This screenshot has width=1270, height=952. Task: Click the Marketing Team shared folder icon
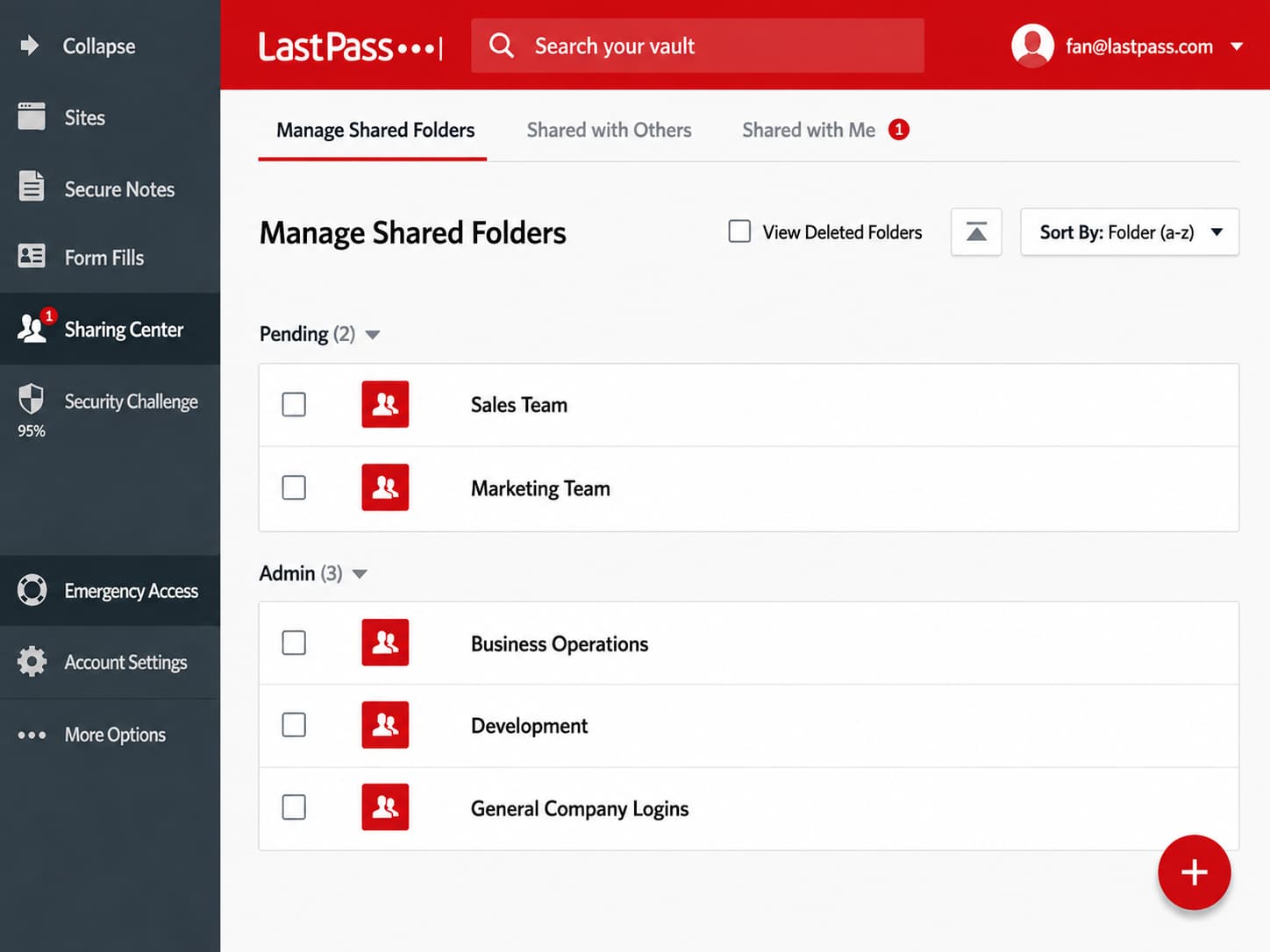pyautogui.click(x=385, y=487)
